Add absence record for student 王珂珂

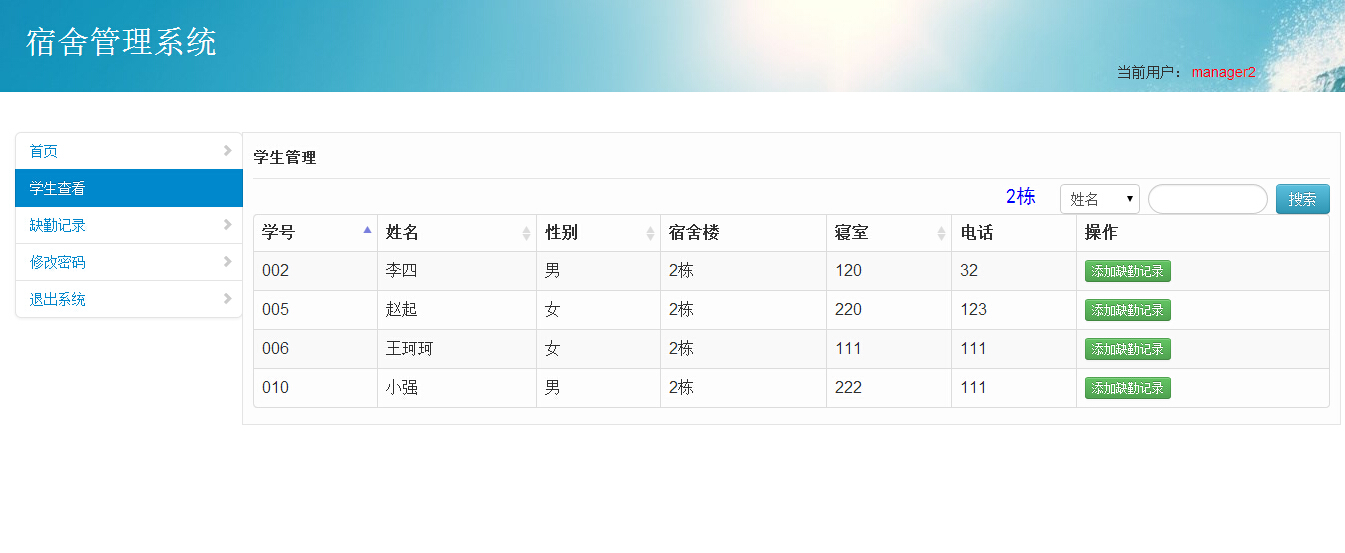click(1127, 349)
